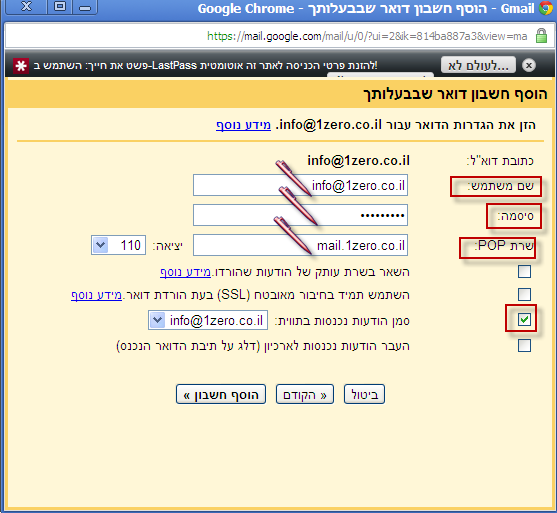
Task: Click the bold info@1zero.co.il email address text
Action: tap(358, 161)
